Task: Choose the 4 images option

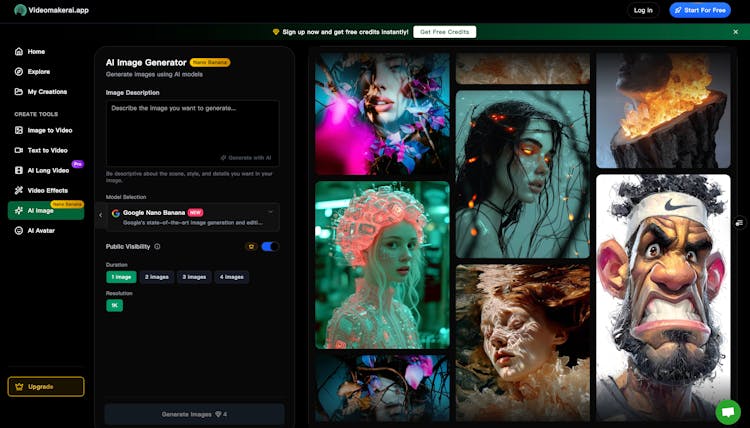Action: pos(231,277)
